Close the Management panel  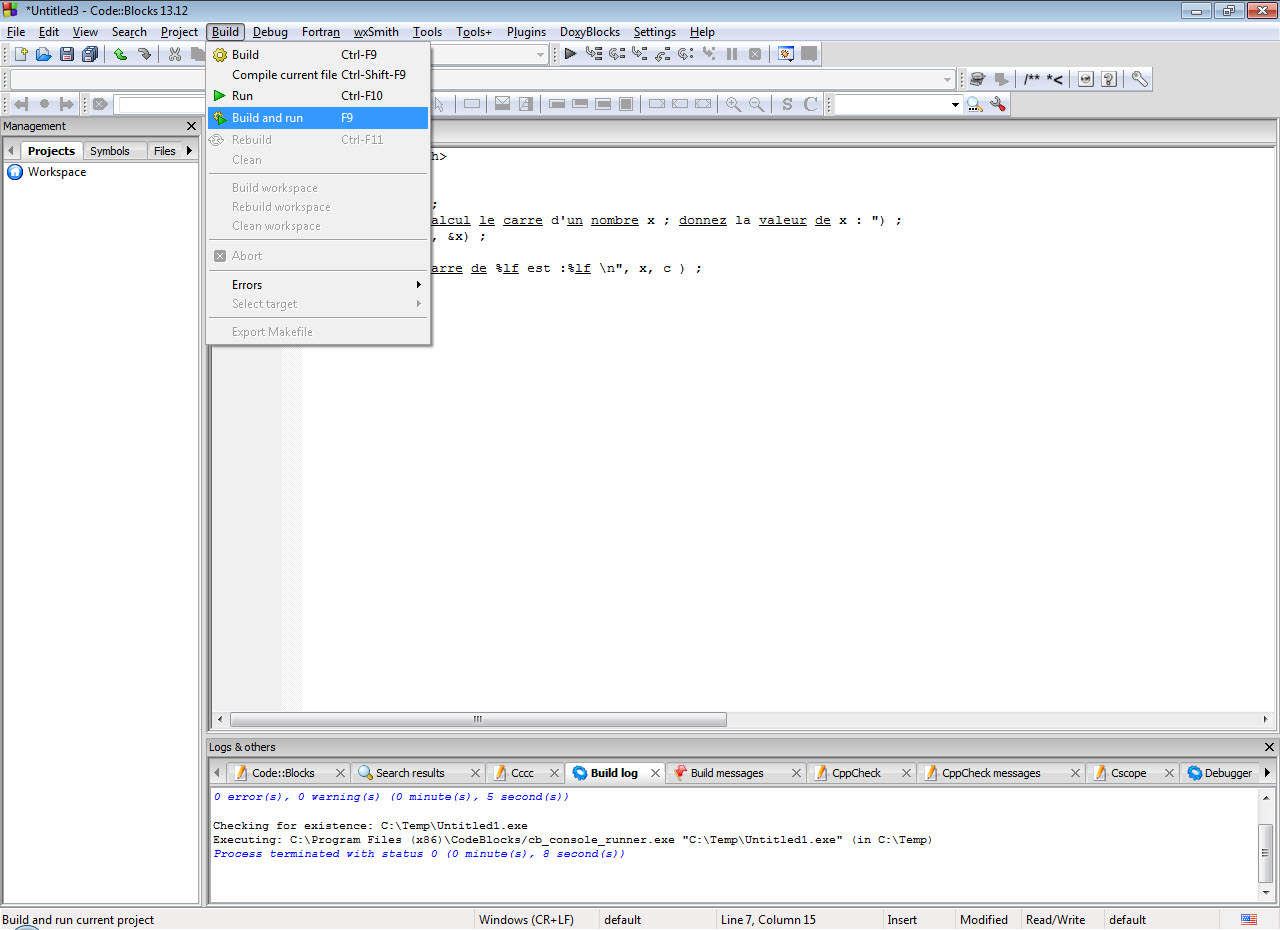pos(192,126)
